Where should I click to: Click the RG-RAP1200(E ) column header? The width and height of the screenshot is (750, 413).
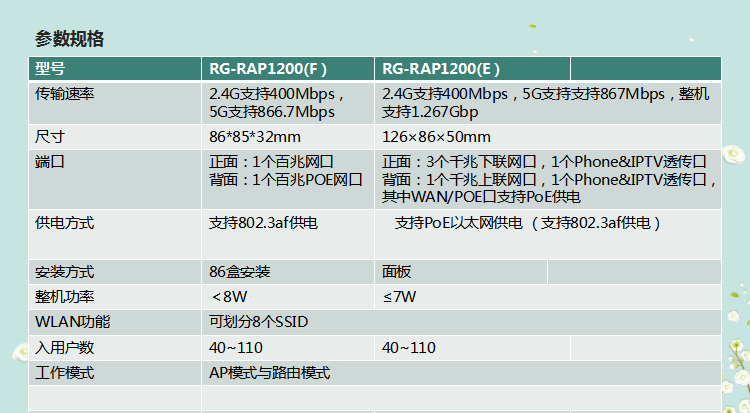[x=441, y=69]
